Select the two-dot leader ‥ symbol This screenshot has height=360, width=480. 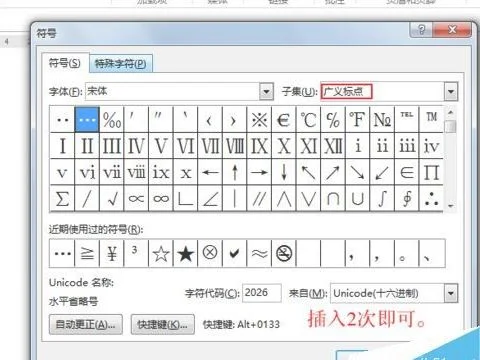coord(62,119)
